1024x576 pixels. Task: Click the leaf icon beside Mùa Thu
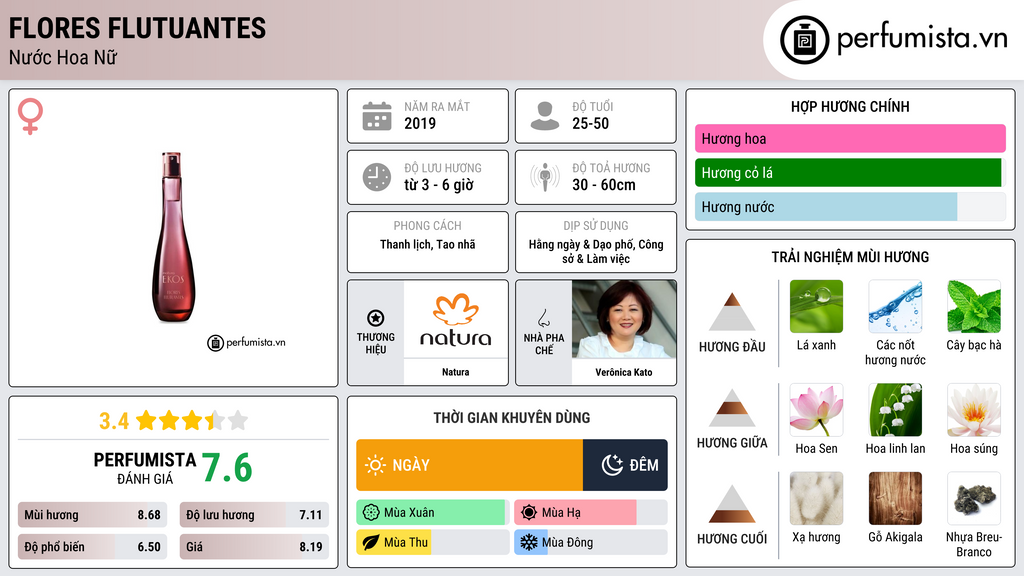(x=371, y=543)
